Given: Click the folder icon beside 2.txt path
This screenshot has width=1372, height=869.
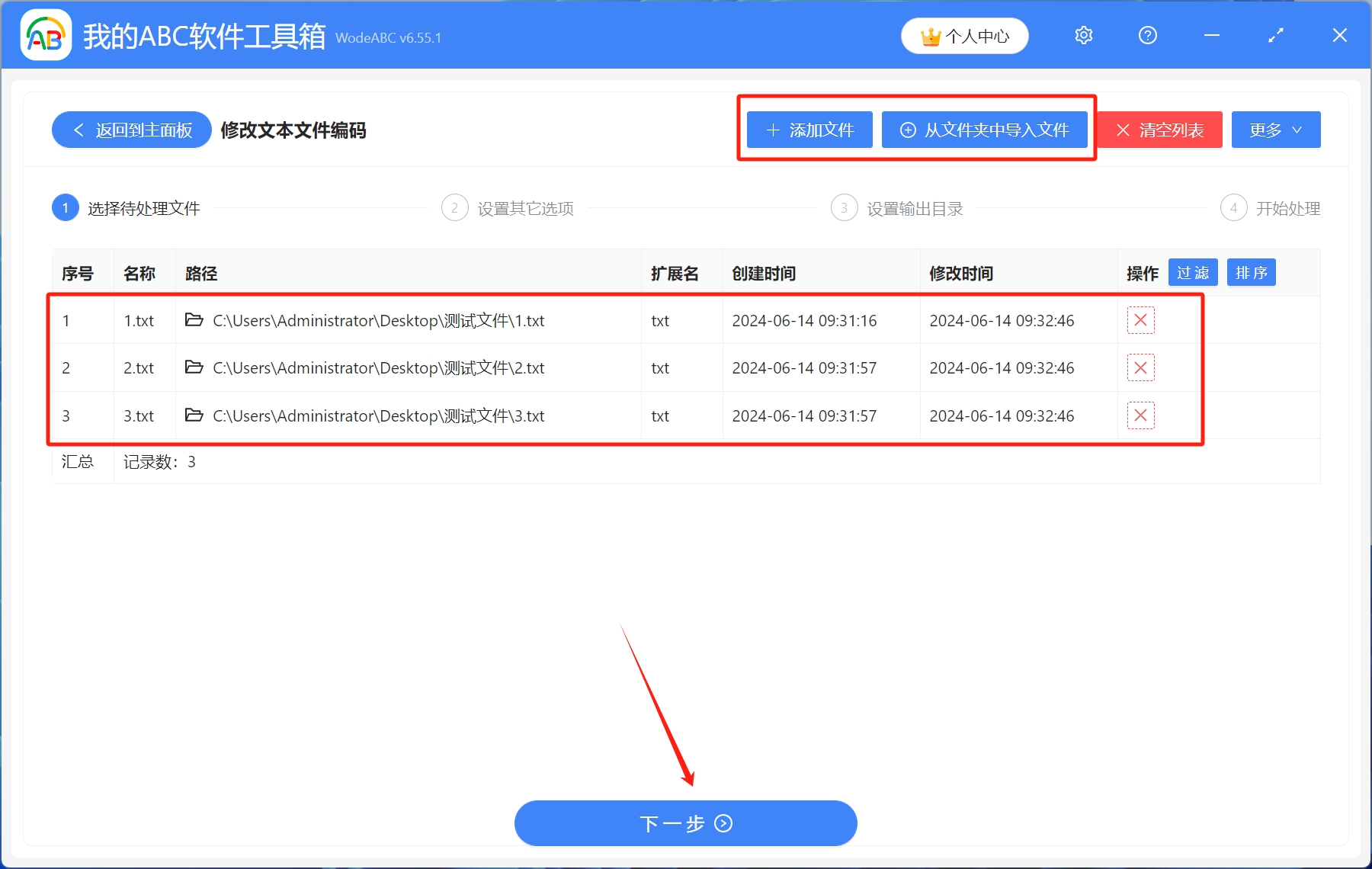Looking at the screenshot, I should pyautogui.click(x=194, y=367).
